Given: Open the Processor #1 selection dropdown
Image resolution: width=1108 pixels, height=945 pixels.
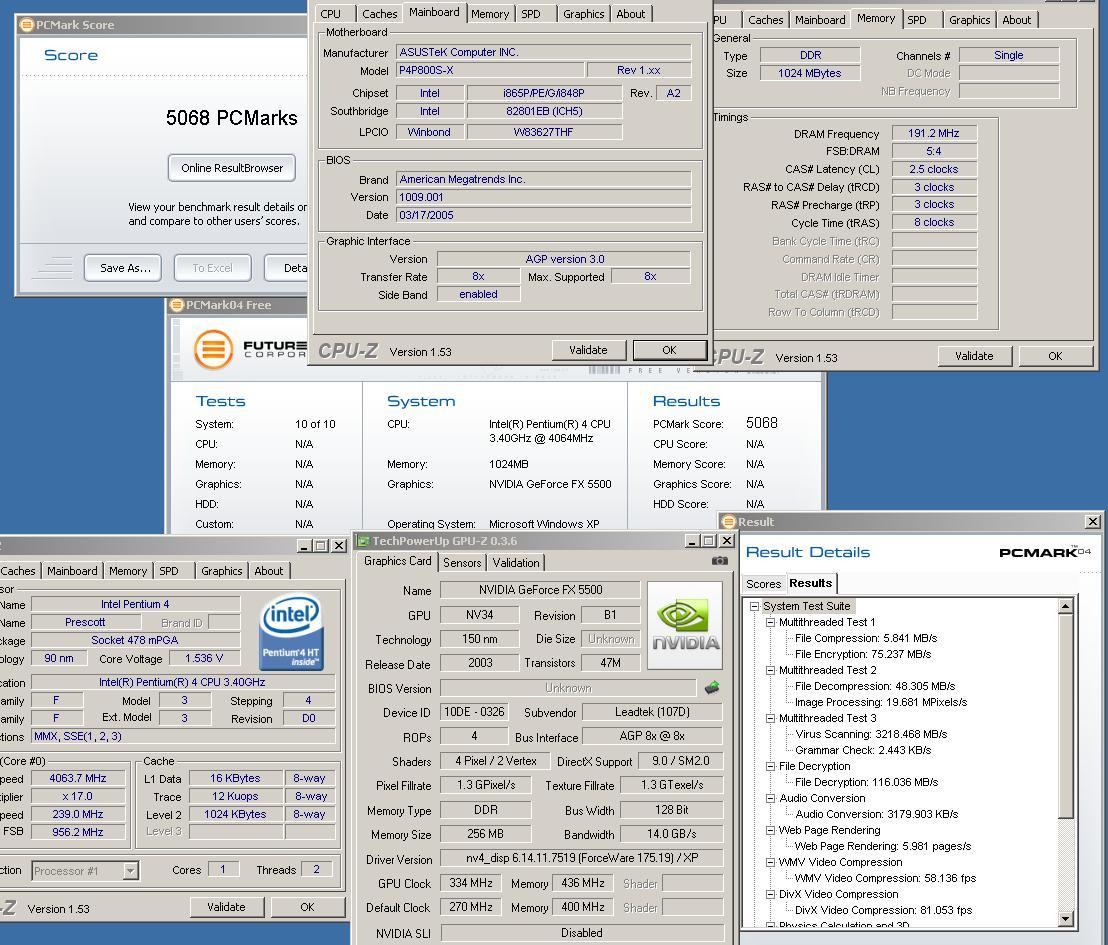Looking at the screenshot, I should [x=130, y=871].
